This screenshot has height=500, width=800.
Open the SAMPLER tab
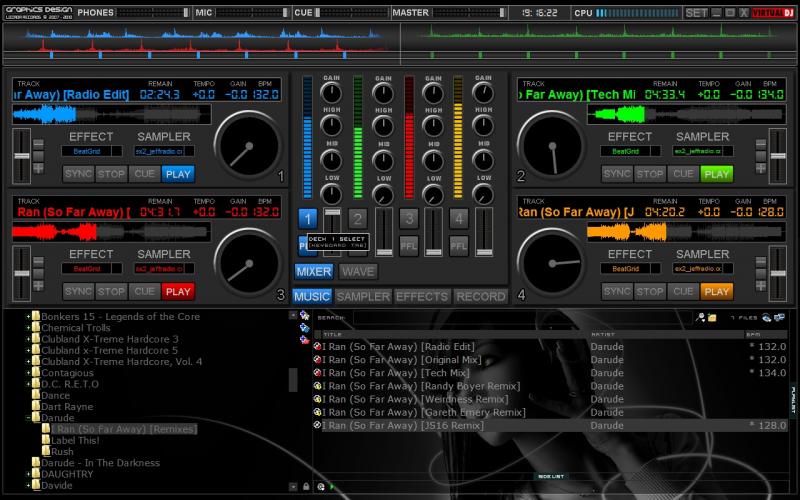coord(363,296)
